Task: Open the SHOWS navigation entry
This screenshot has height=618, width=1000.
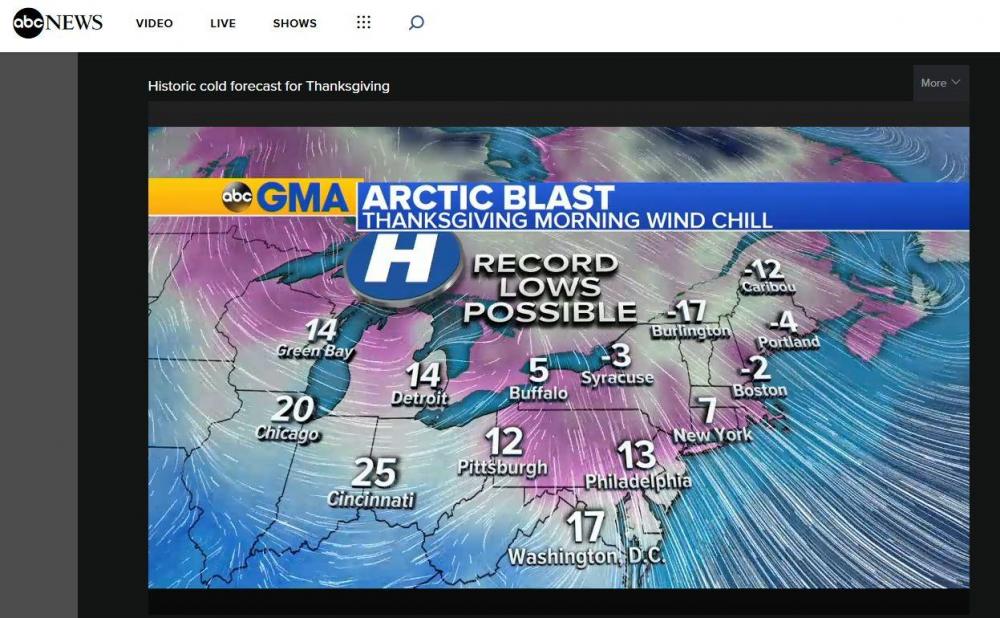Action: pyautogui.click(x=294, y=22)
